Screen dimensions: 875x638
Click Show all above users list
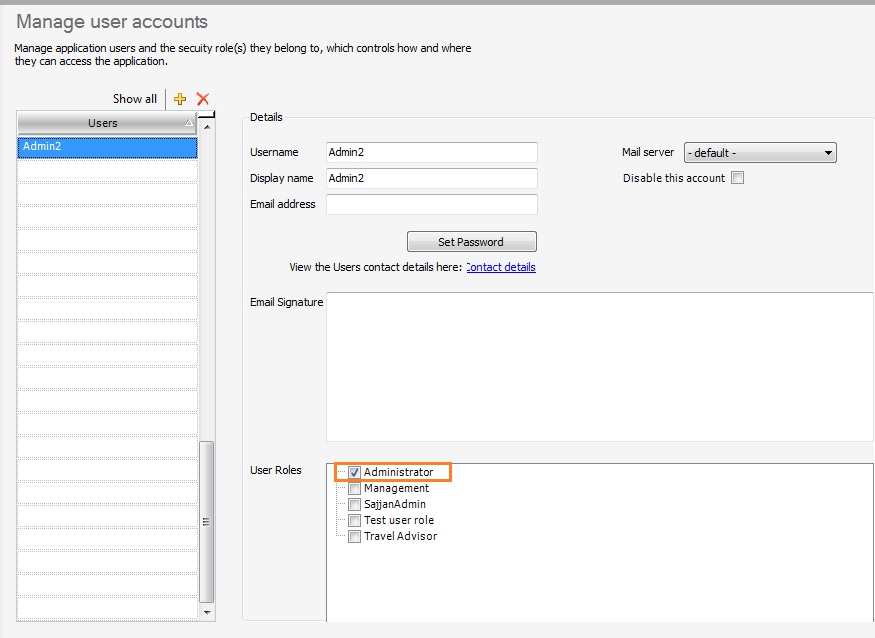click(x=134, y=99)
